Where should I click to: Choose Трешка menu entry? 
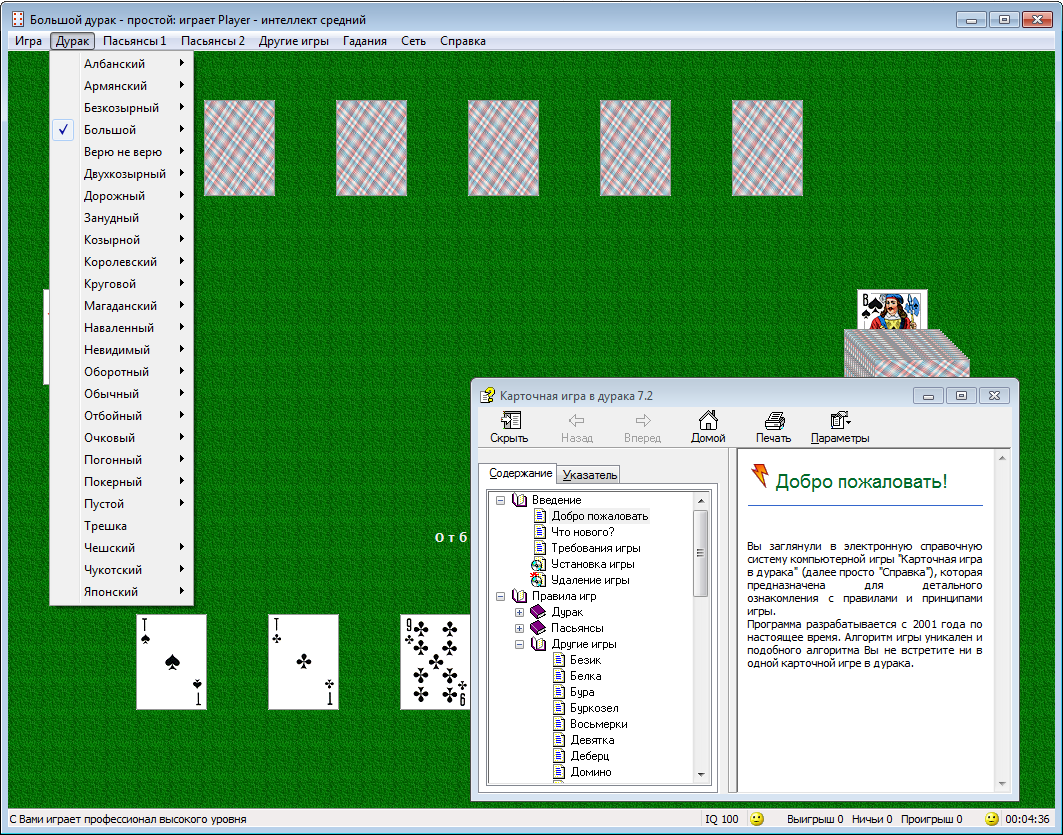(121, 526)
